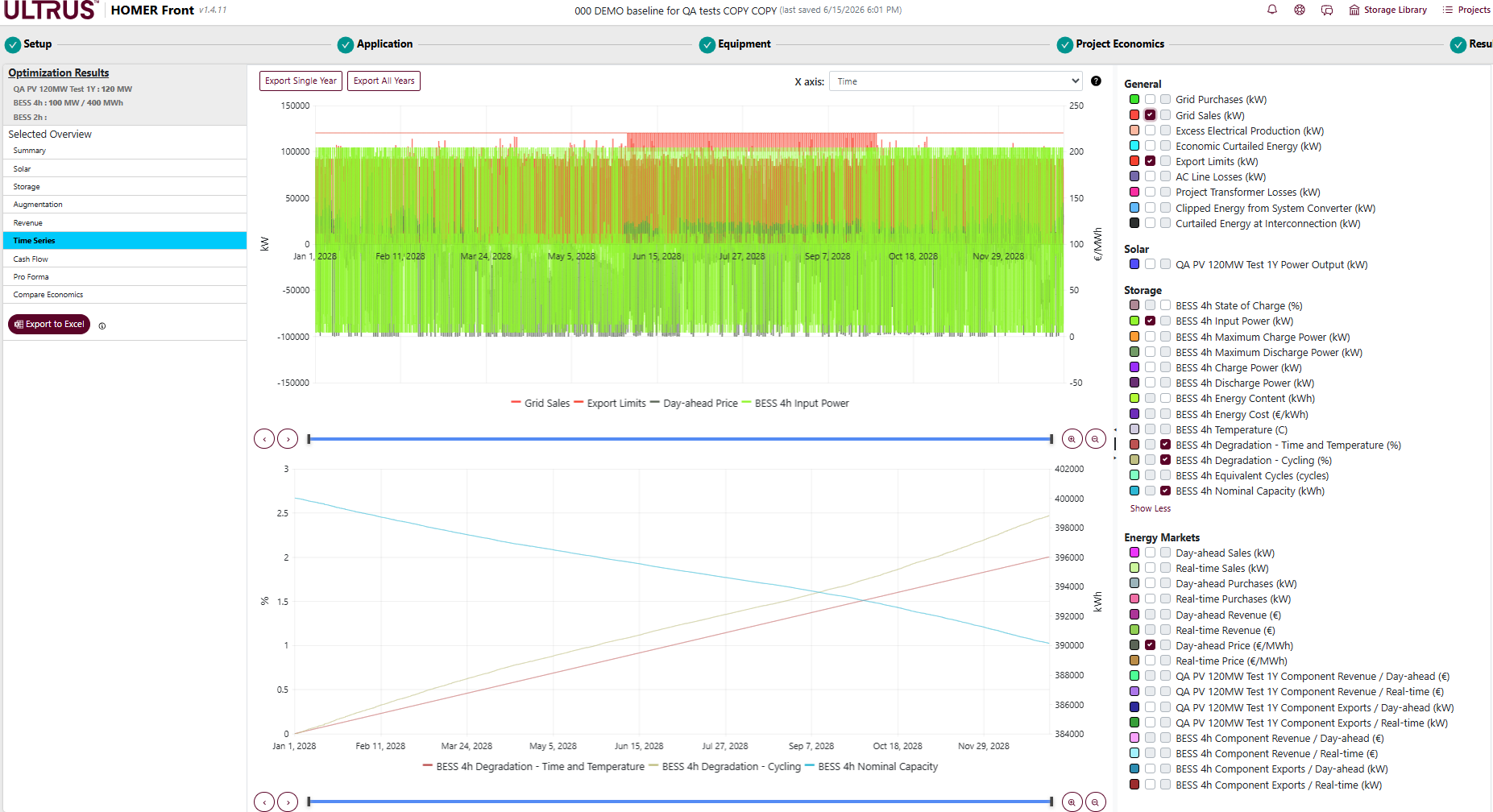Viewport: 1493px width, 812px height.
Task: Click the Grid Purchases color swatch
Action: [1134, 100]
